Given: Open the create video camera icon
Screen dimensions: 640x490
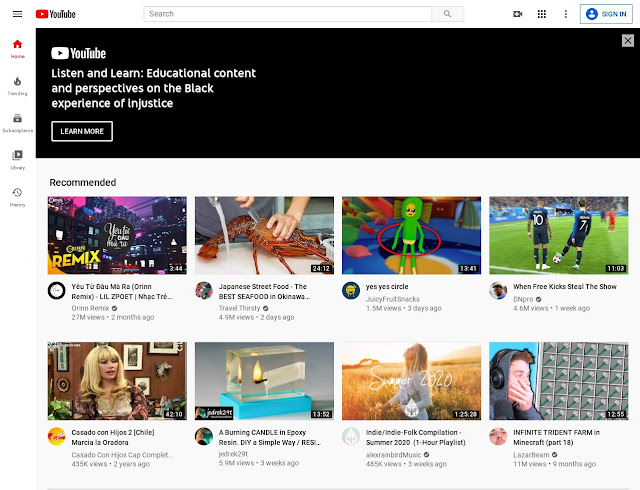Looking at the screenshot, I should tap(518, 14).
